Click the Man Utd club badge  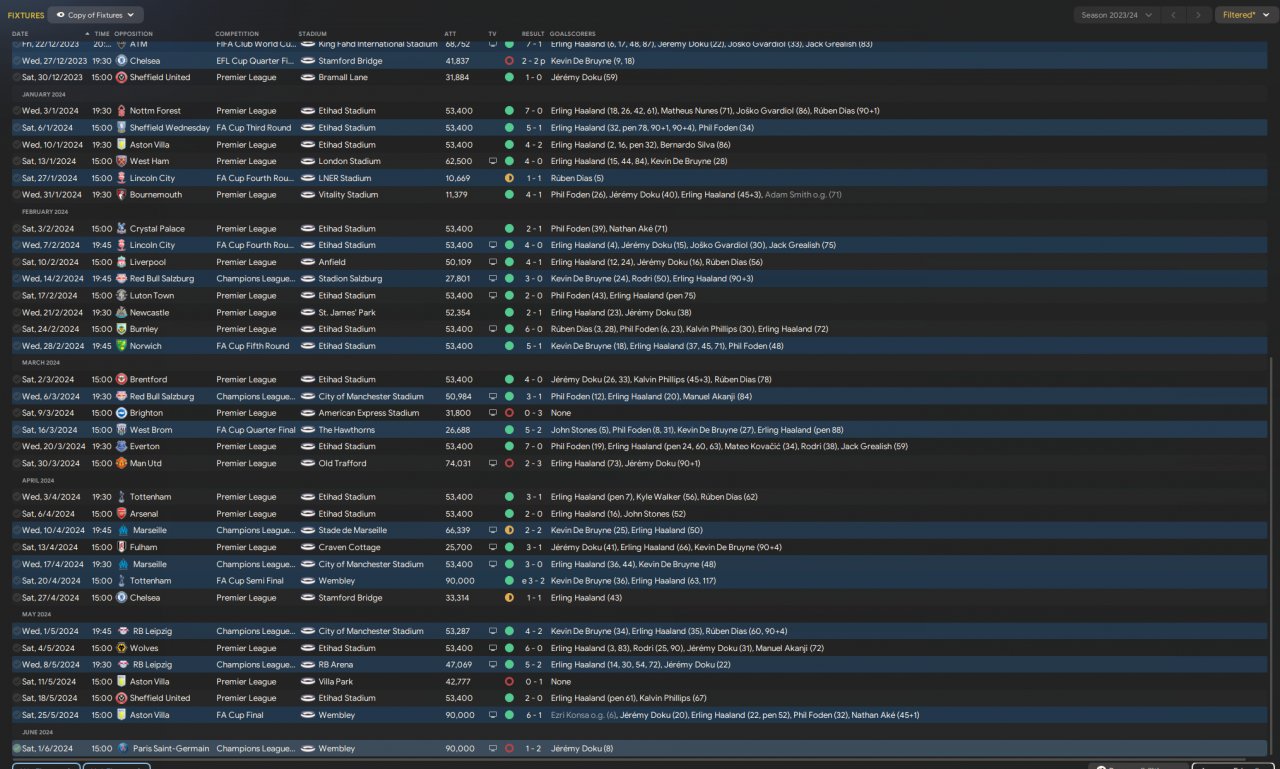[121, 463]
